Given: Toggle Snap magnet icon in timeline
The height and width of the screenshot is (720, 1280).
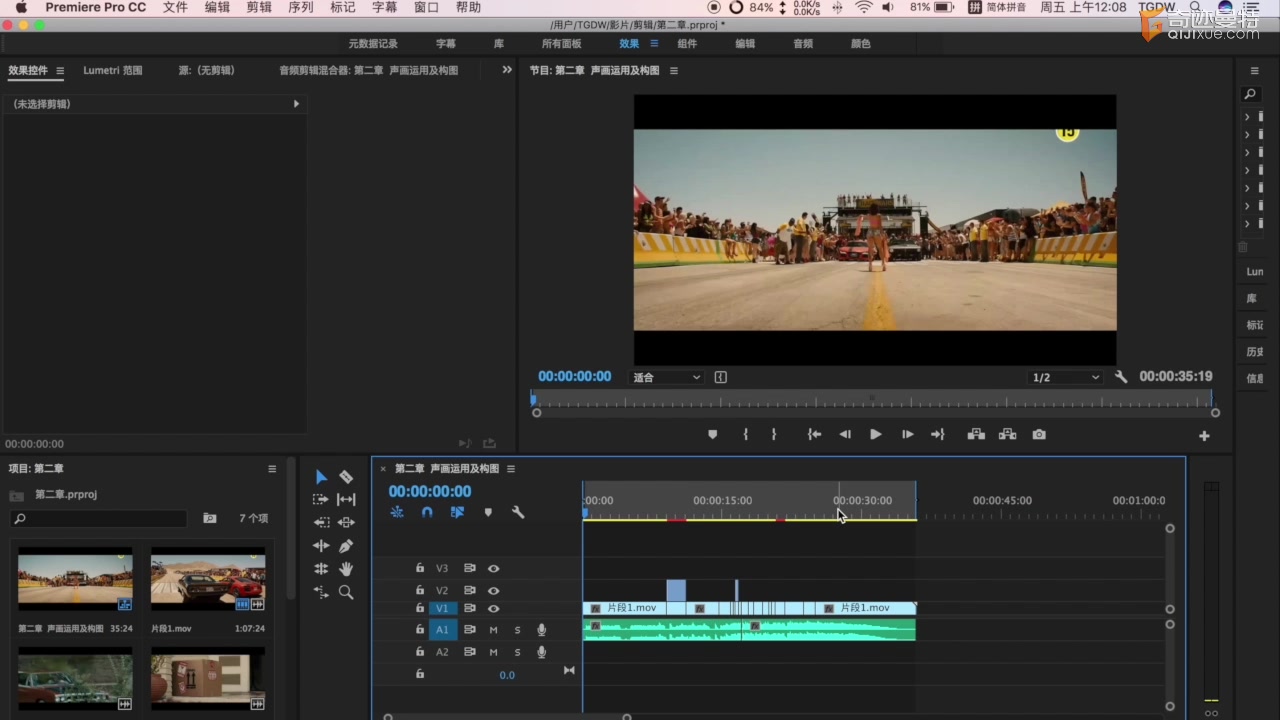Looking at the screenshot, I should coord(427,512).
